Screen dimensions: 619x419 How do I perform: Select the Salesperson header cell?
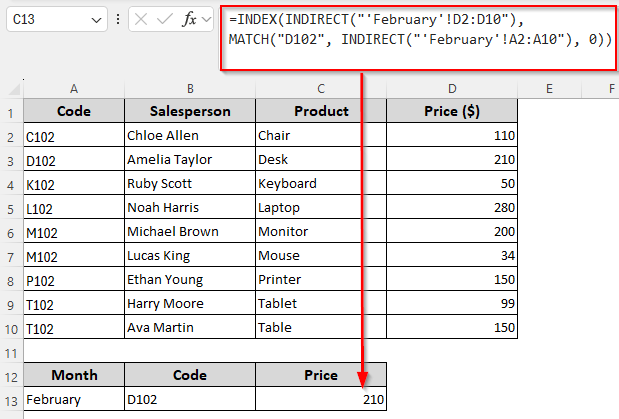pos(189,111)
